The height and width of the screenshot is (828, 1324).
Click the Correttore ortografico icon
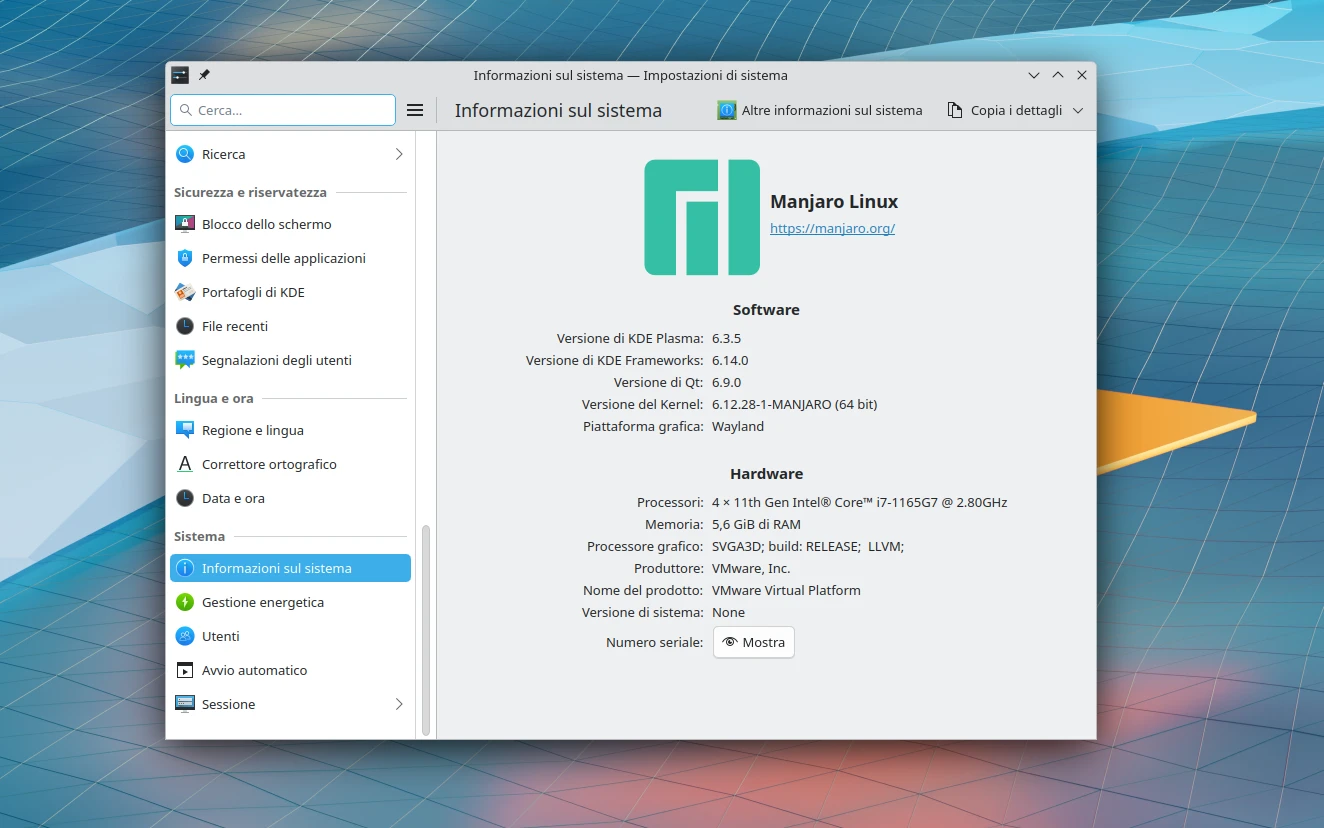185,464
